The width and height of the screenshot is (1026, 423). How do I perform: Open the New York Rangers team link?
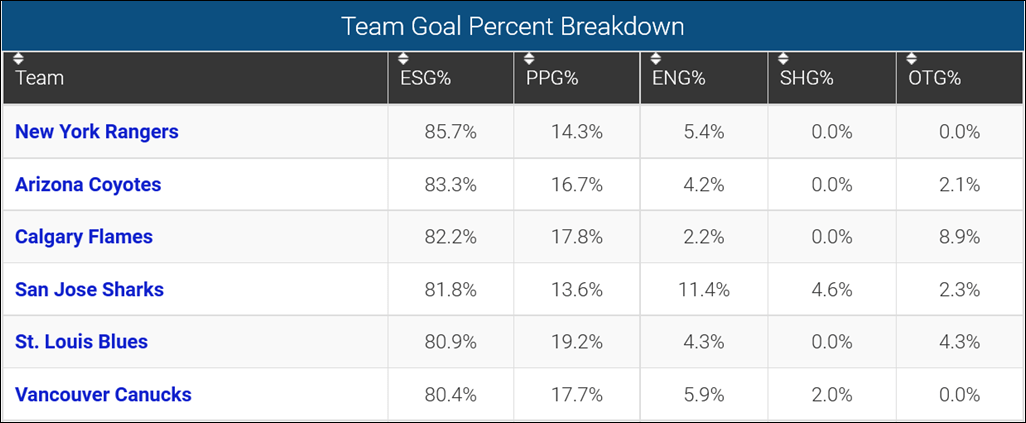(97, 132)
